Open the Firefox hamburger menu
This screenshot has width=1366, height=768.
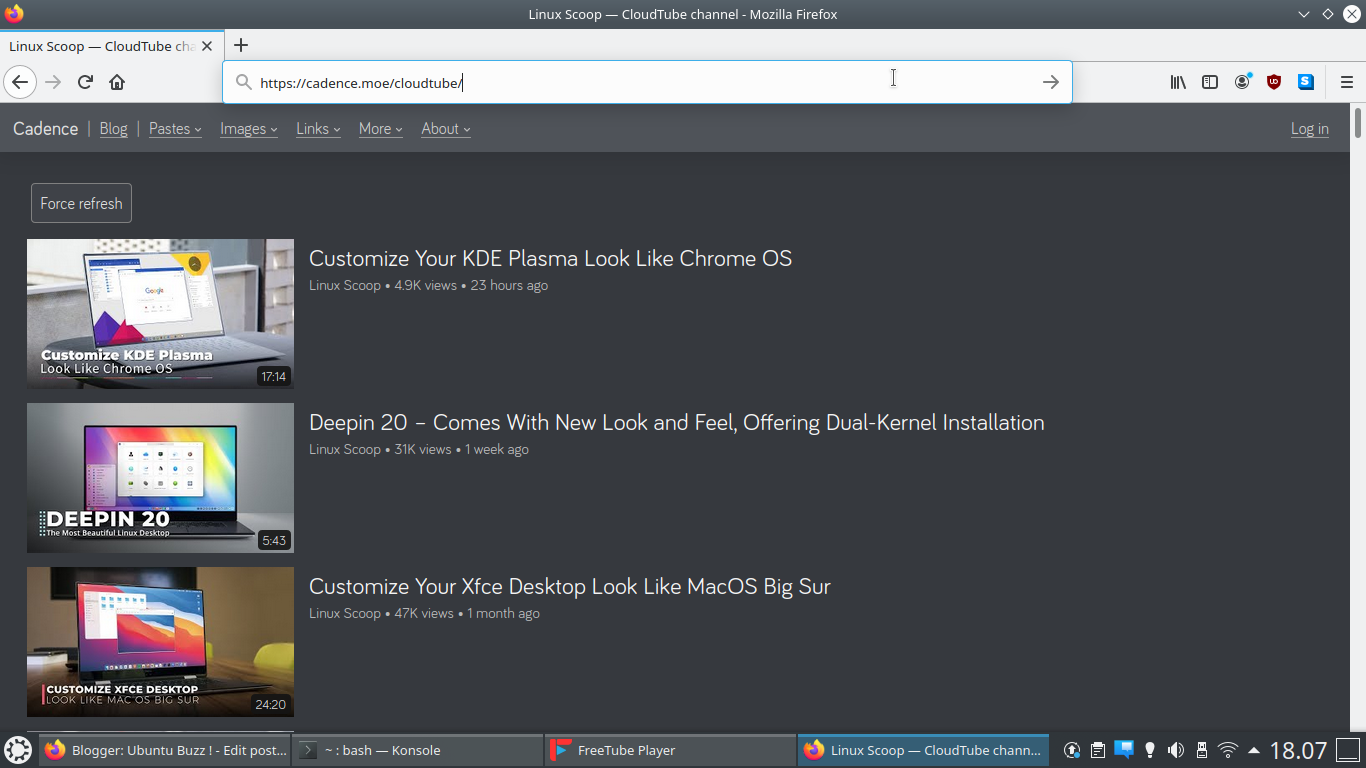click(1346, 82)
